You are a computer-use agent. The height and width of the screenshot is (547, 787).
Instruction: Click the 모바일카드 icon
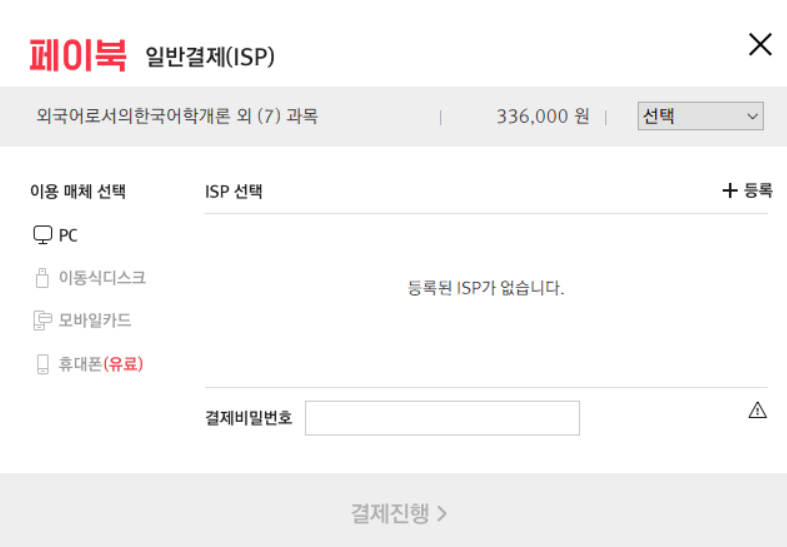click(43, 320)
